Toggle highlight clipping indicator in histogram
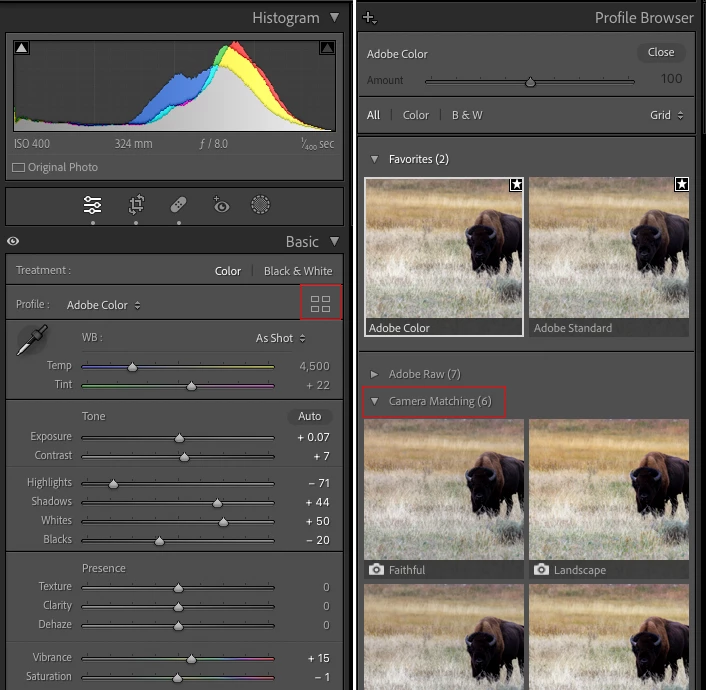 tap(327, 48)
